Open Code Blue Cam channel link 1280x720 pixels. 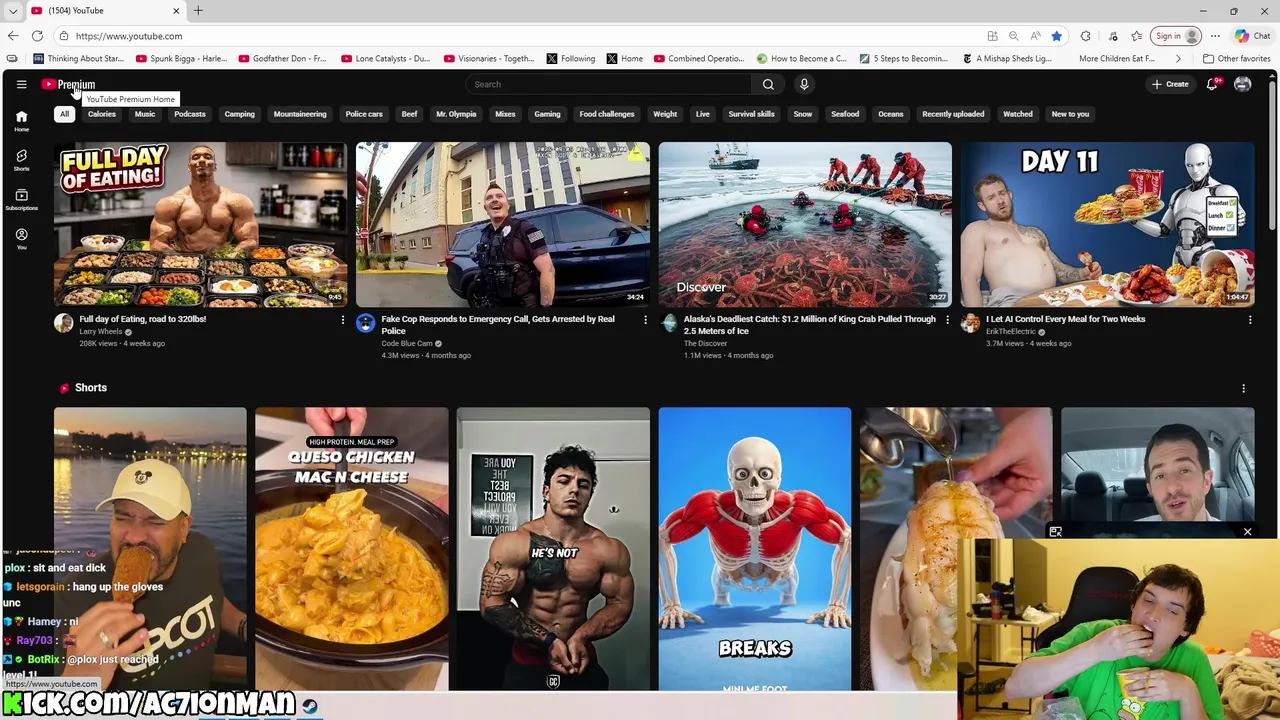coord(407,343)
